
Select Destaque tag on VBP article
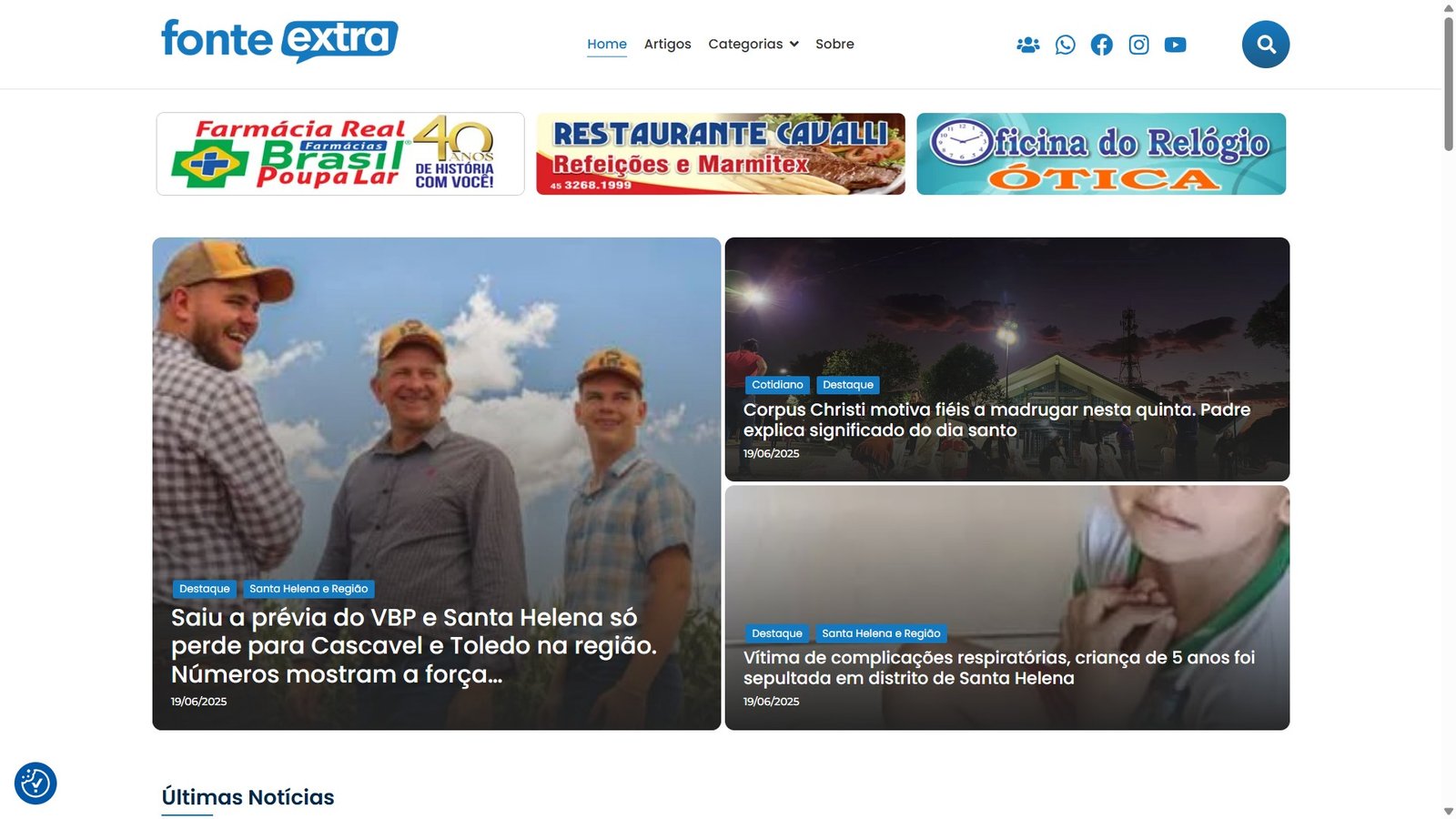(x=205, y=589)
